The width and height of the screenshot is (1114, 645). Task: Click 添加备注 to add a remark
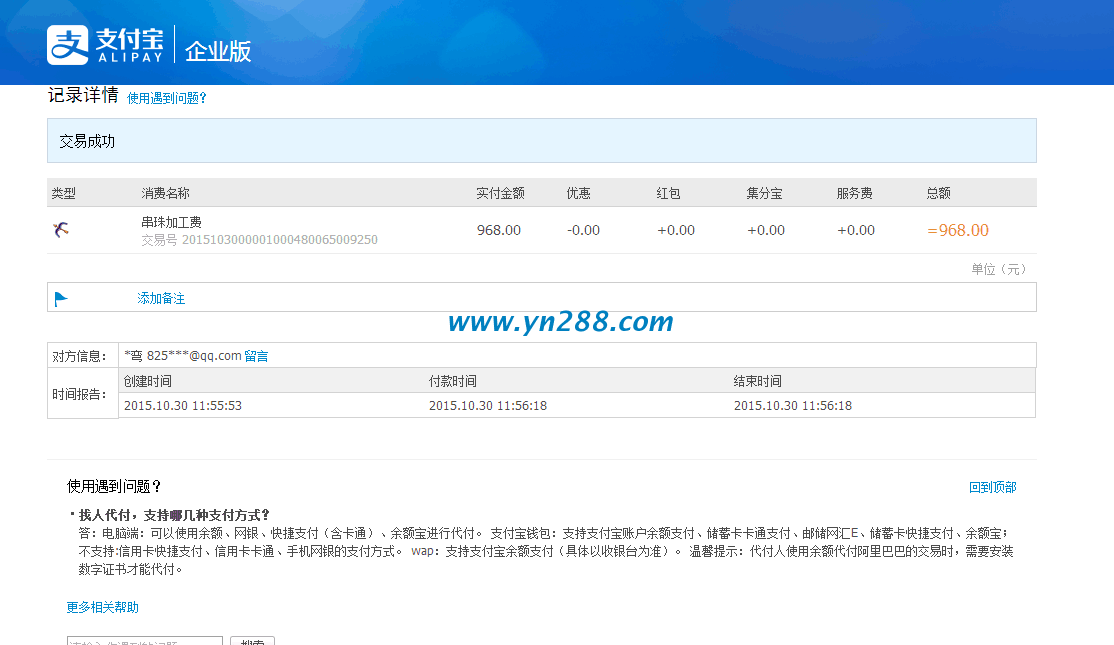pos(161,298)
